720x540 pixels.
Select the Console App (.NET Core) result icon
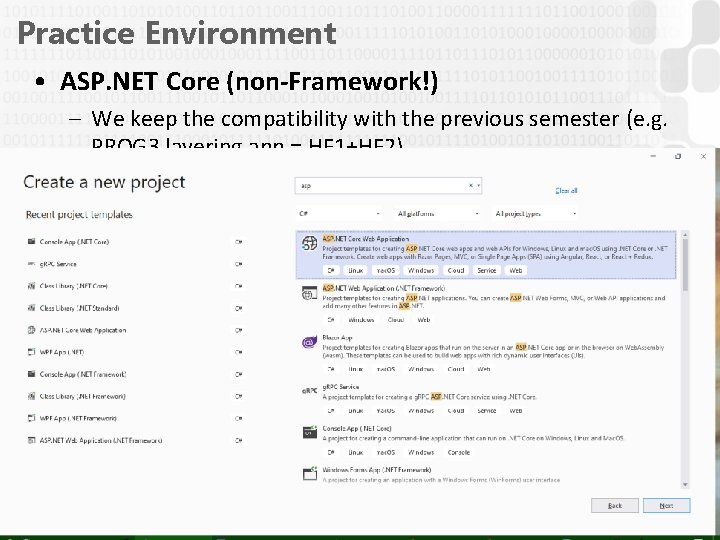click(310, 432)
